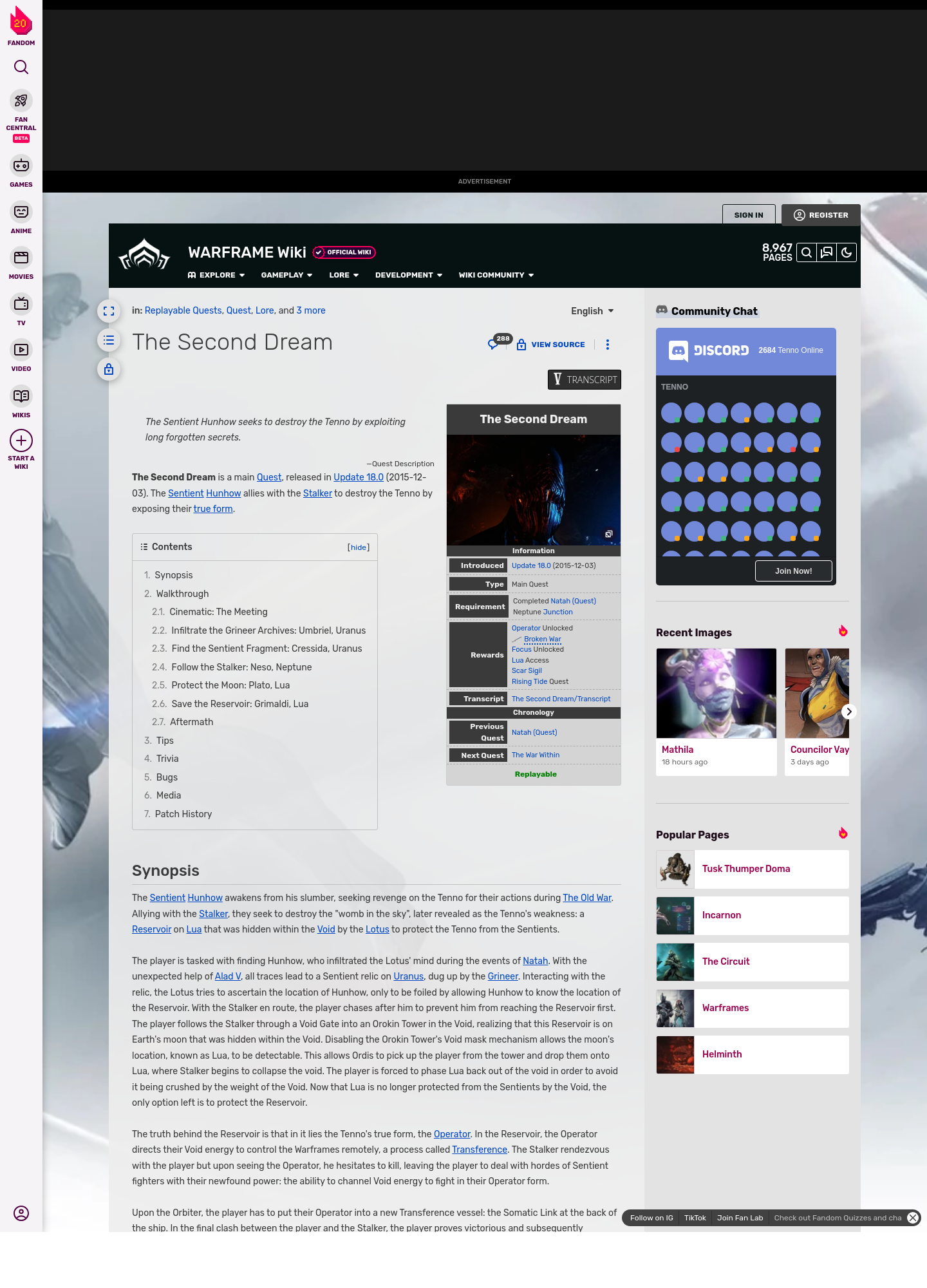Click Follow on IG in bottom bar

(x=651, y=1218)
